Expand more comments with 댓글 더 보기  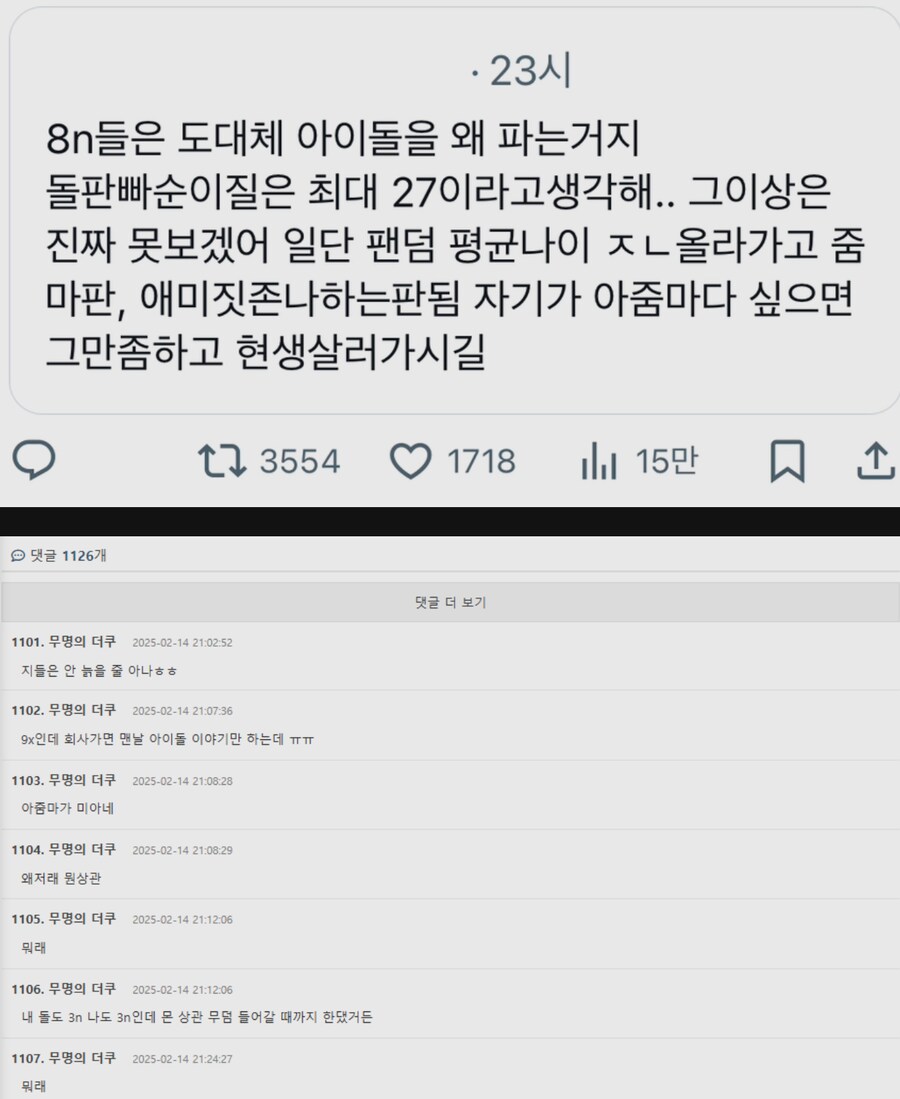(x=450, y=602)
